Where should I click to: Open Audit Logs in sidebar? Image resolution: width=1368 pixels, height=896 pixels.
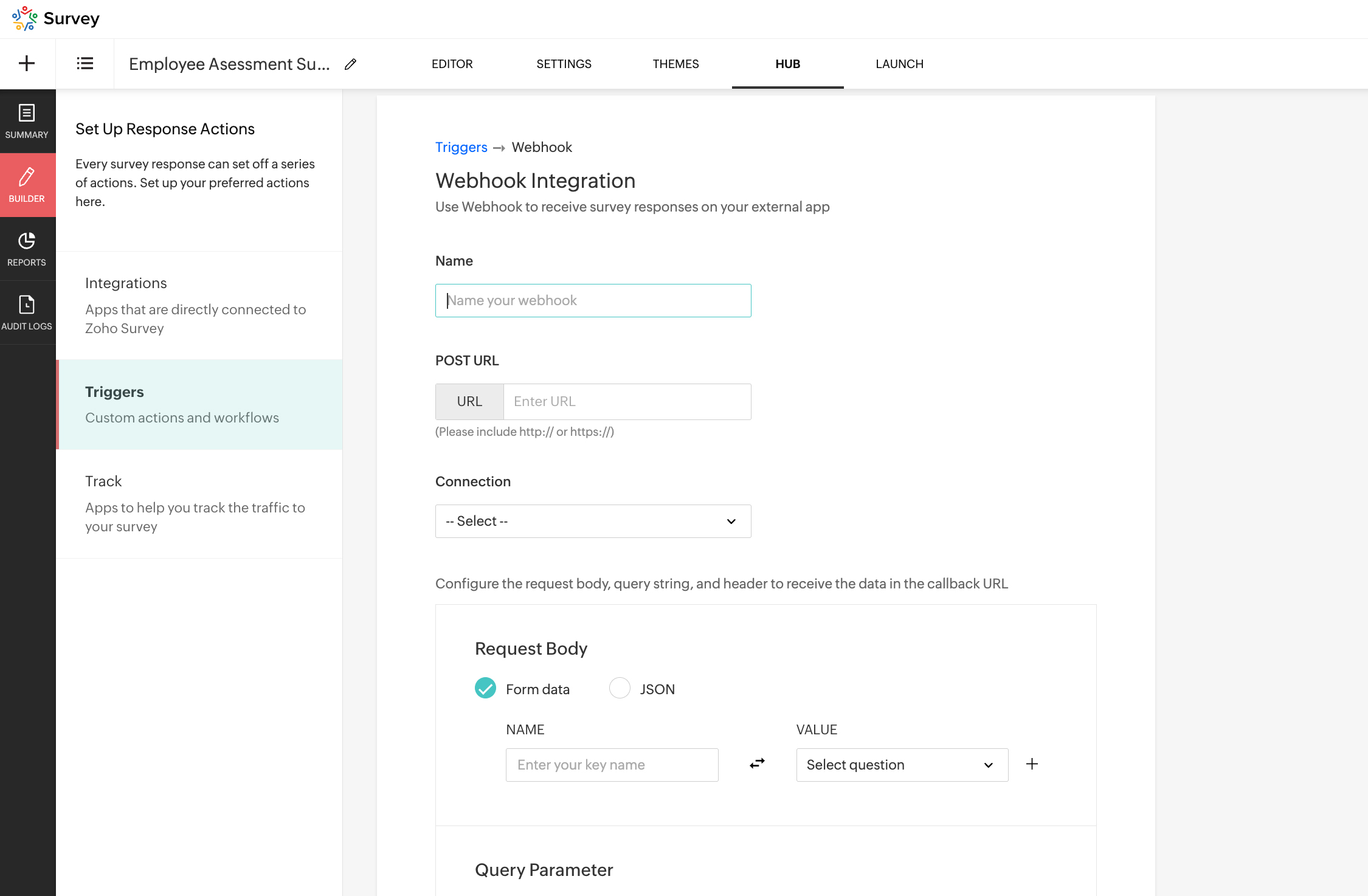pos(27,312)
